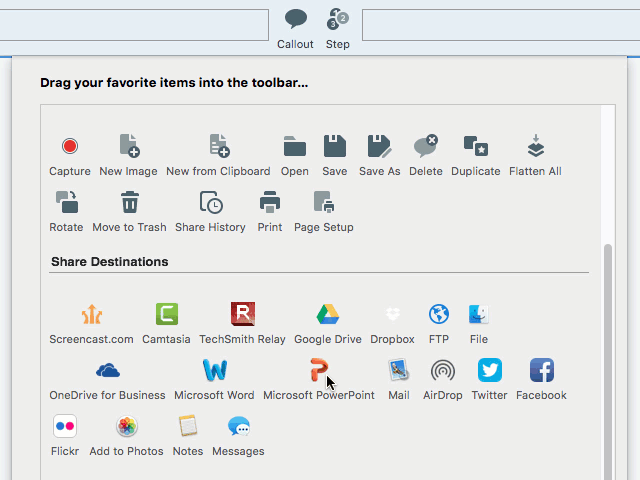Select the File Finder icon

pyautogui.click(x=479, y=314)
